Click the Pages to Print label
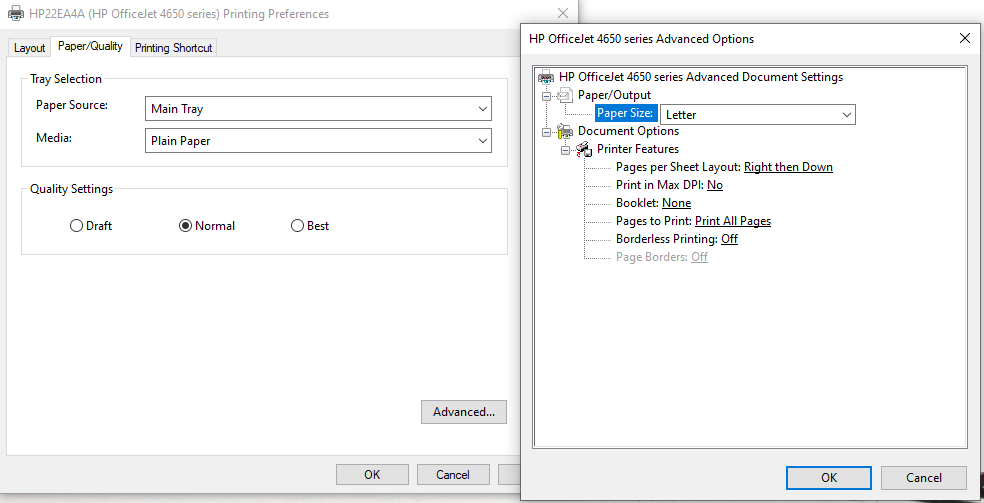This screenshot has width=984, height=503. tap(654, 221)
